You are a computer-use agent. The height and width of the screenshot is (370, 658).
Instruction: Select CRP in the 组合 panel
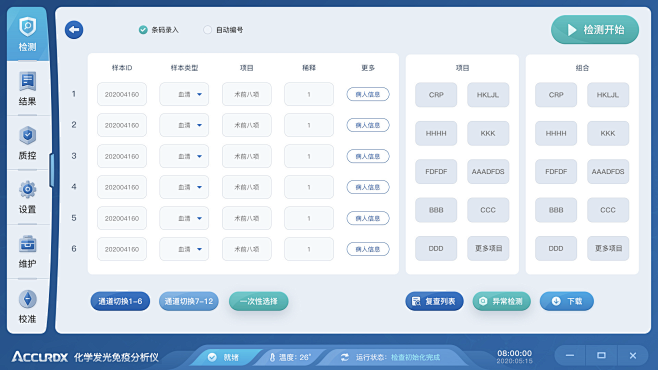tap(556, 95)
